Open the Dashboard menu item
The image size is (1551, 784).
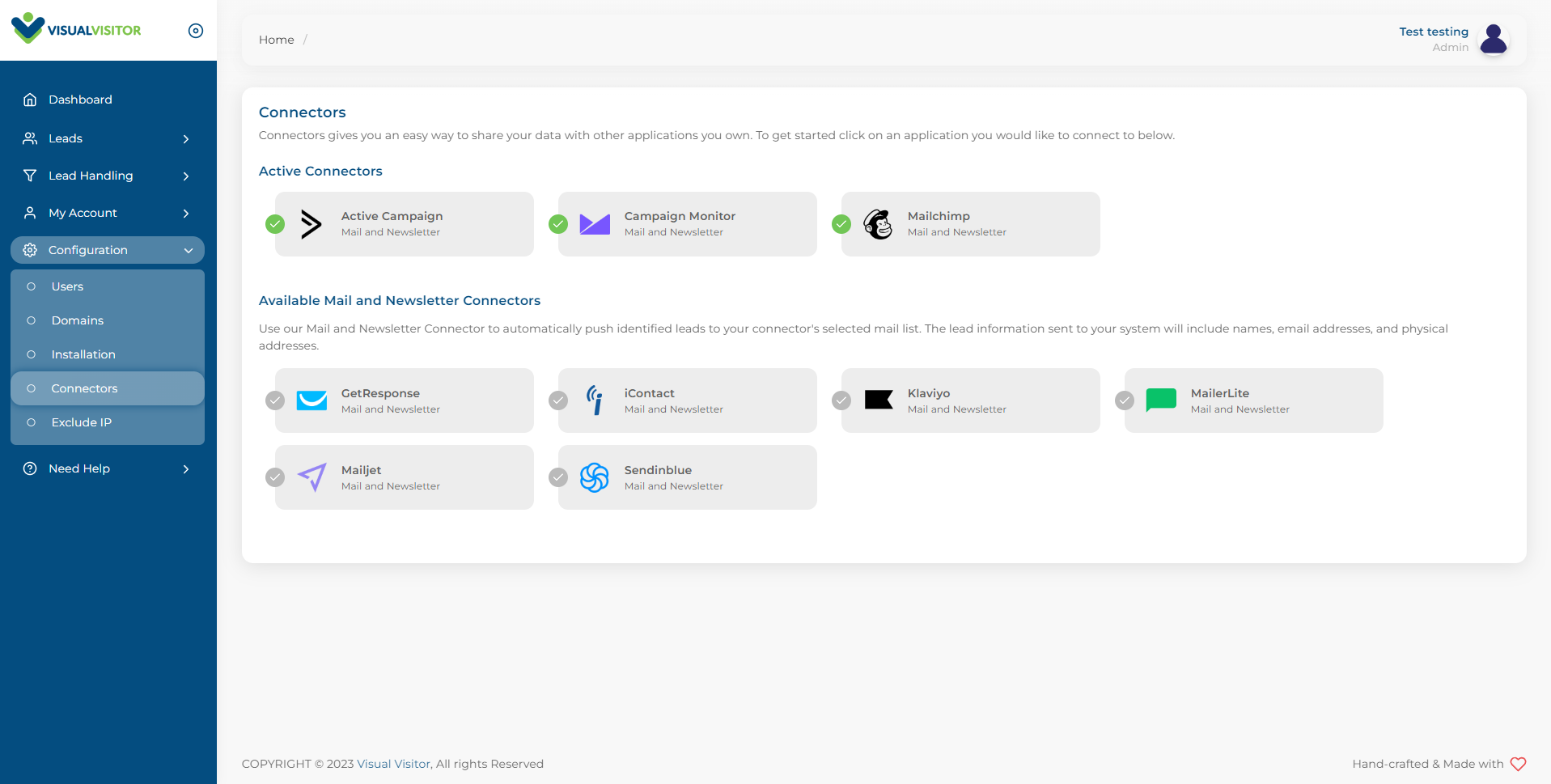(108, 100)
